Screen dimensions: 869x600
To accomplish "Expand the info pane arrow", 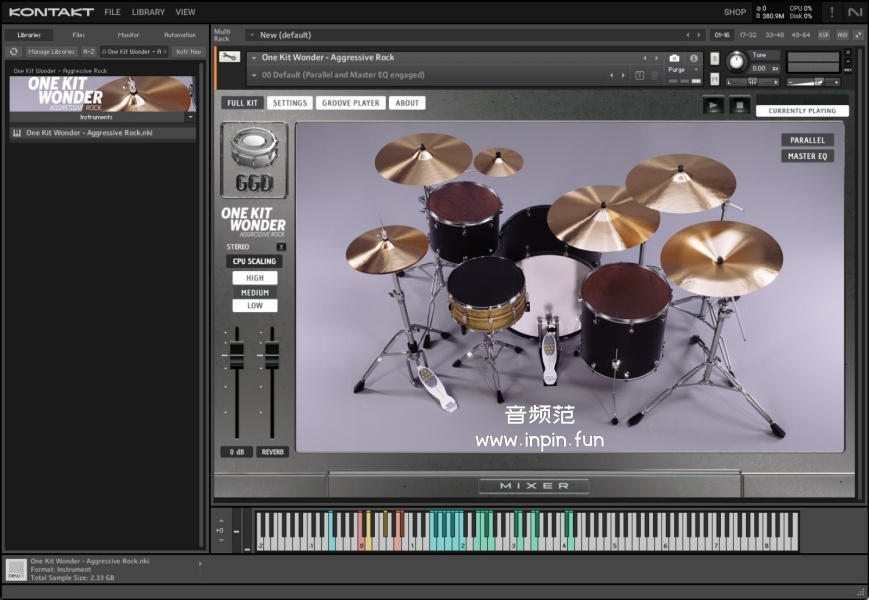I will point(200,564).
